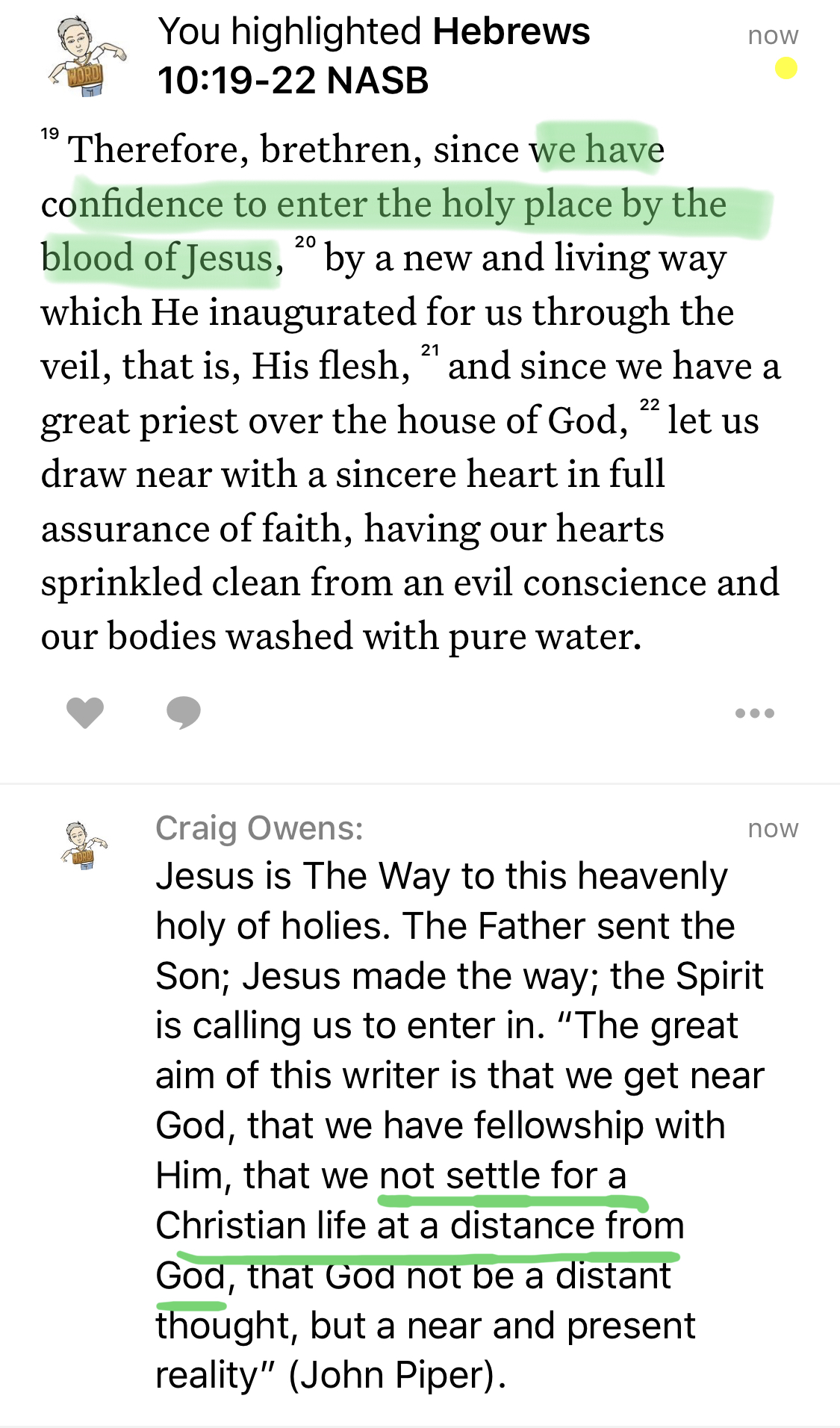Like the highlight with the heart icon

pyautogui.click(x=85, y=712)
